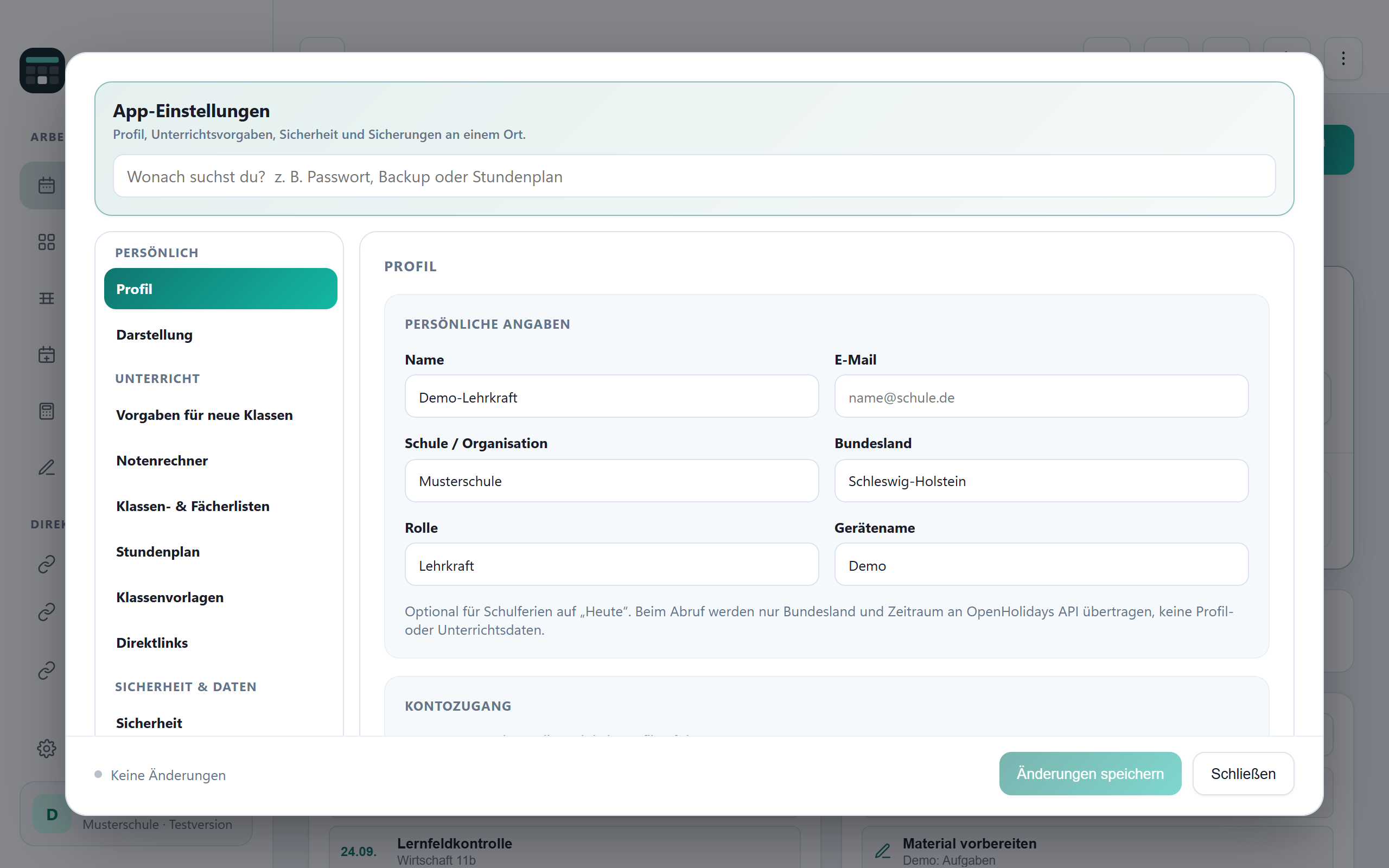Click the Name input field
Screen dimensions: 1389x868
(x=611, y=397)
